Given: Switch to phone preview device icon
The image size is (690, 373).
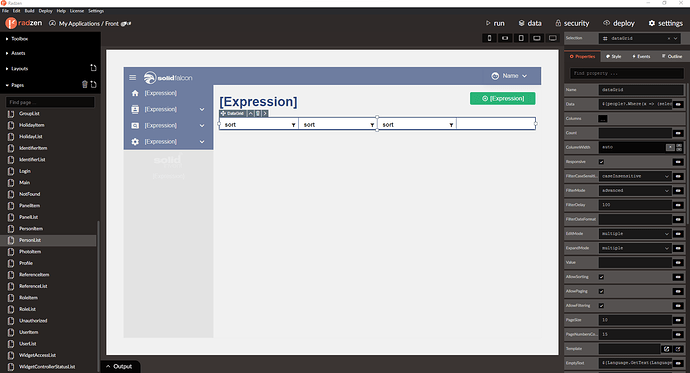Looking at the screenshot, I should point(489,38).
